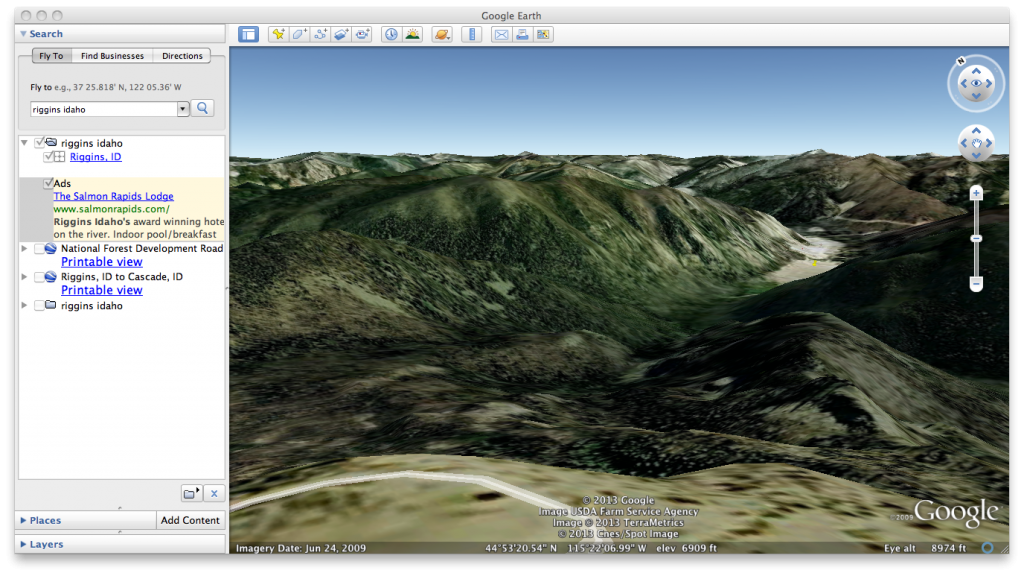Click the elev 6909 ft readout
This screenshot has height=575, width=1024.
tap(686, 548)
